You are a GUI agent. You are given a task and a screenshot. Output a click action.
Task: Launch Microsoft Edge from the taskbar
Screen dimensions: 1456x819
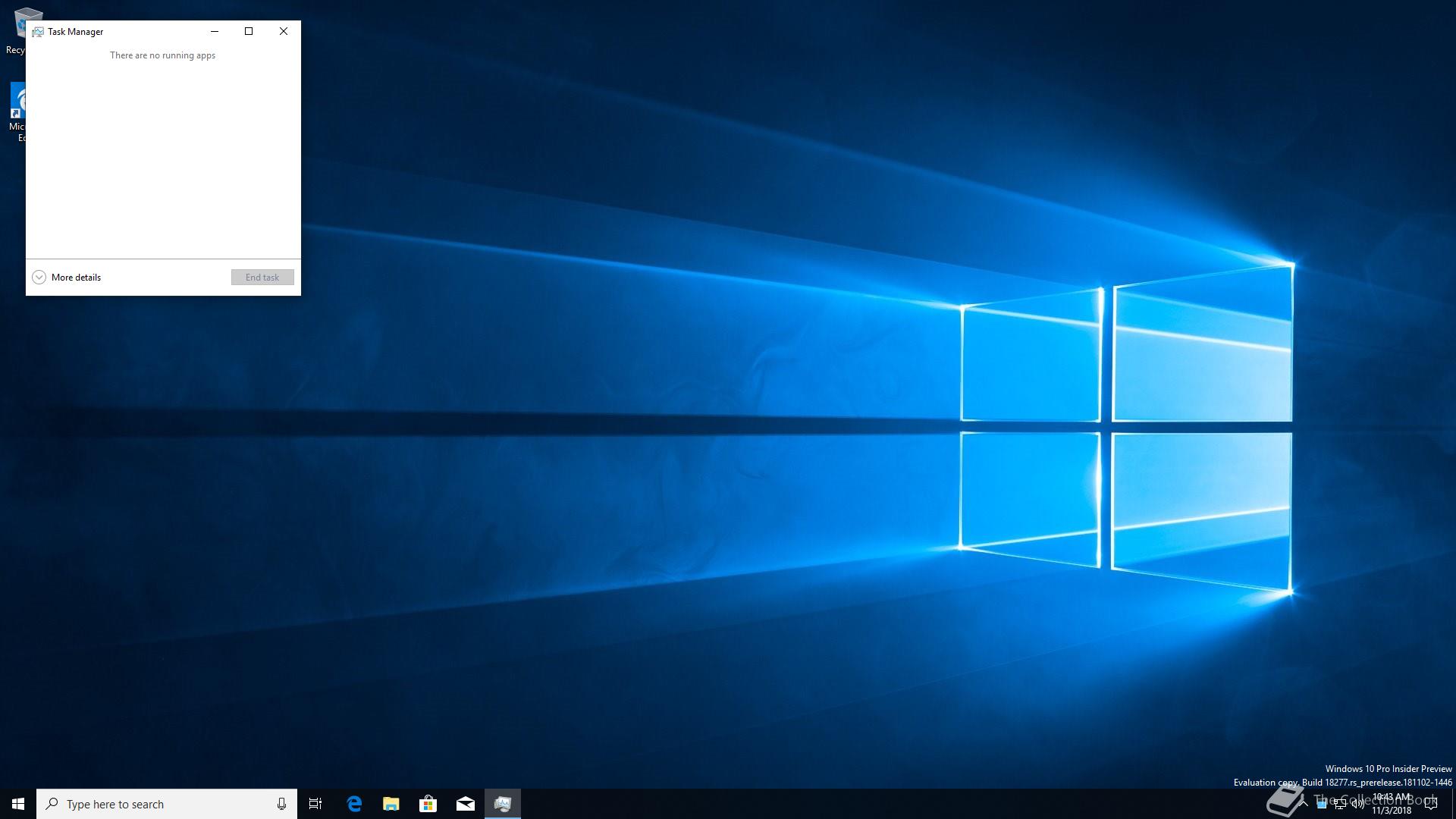pyautogui.click(x=354, y=804)
